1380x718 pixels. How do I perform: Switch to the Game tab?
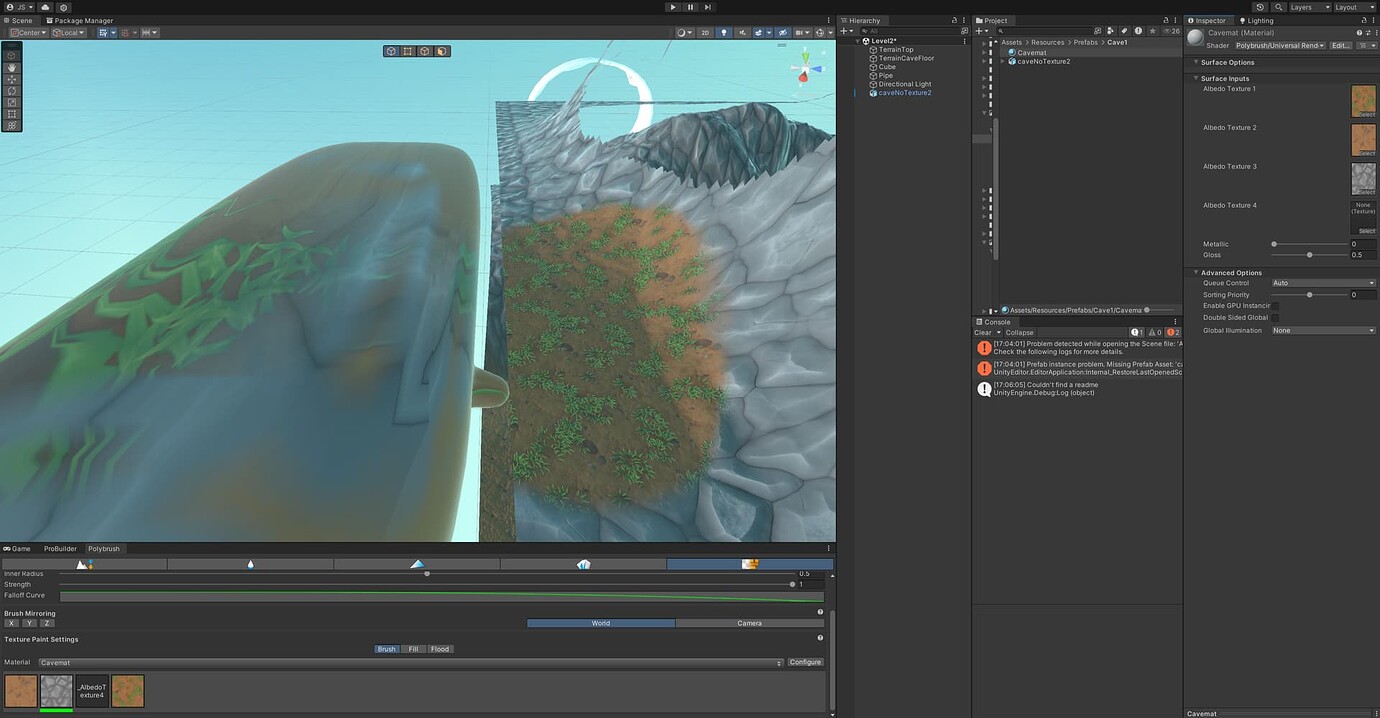click(18, 548)
